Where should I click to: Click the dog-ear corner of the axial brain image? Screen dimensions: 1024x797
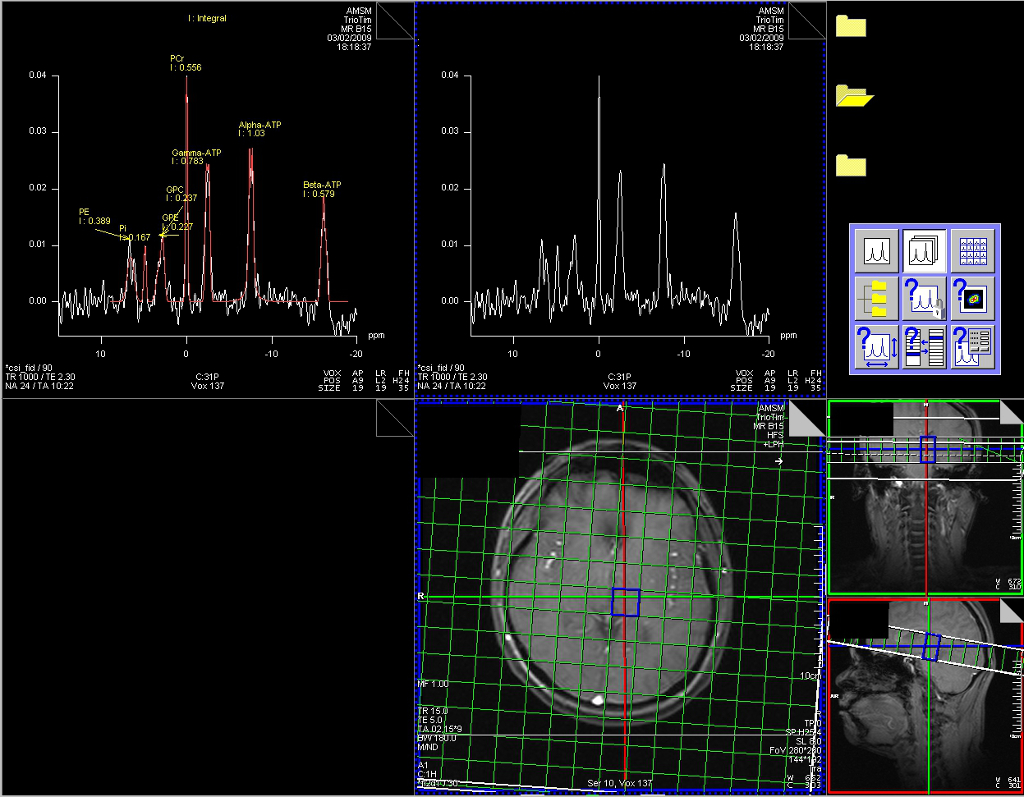[x=807, y=419]
